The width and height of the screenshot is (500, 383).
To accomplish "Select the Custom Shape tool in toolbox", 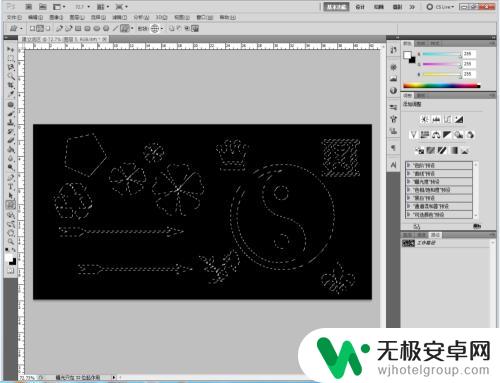I will click(11, 205).
